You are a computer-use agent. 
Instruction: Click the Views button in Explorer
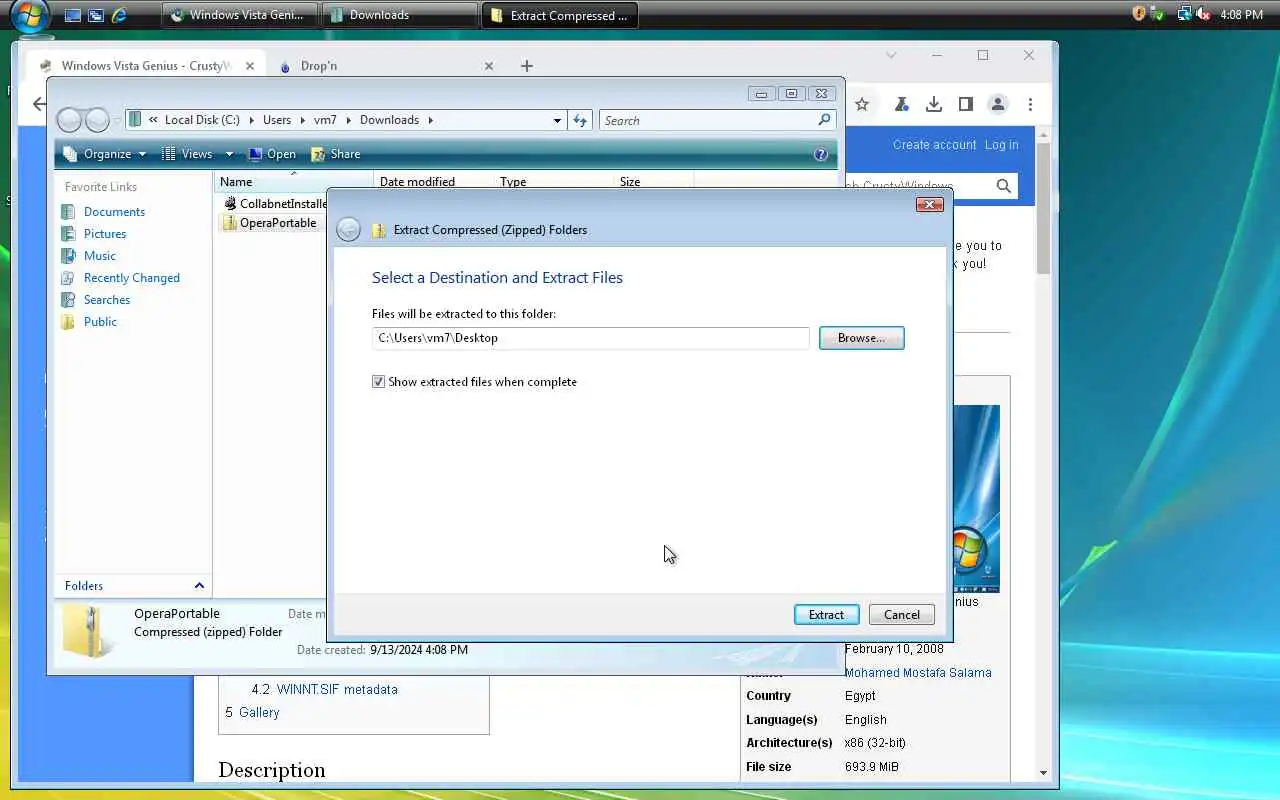[189, 154]
